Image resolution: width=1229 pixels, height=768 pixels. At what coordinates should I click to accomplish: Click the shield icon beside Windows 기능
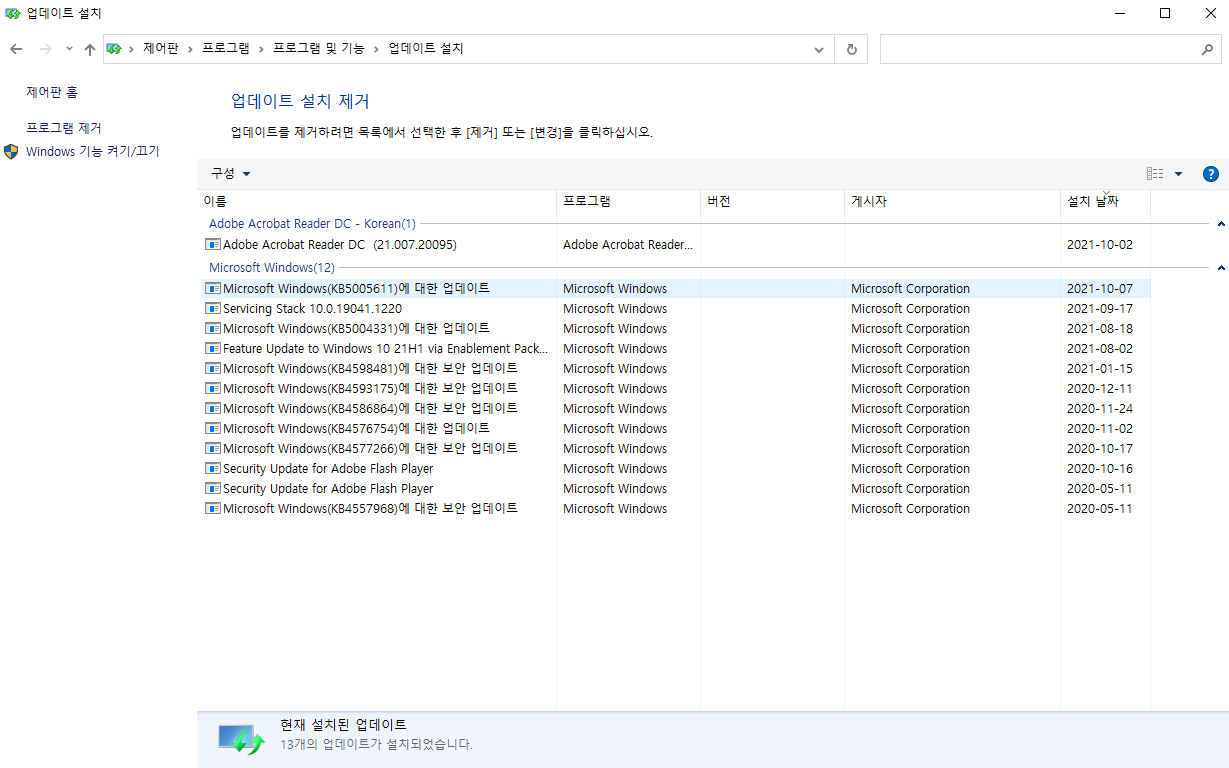tap(11, 152)
